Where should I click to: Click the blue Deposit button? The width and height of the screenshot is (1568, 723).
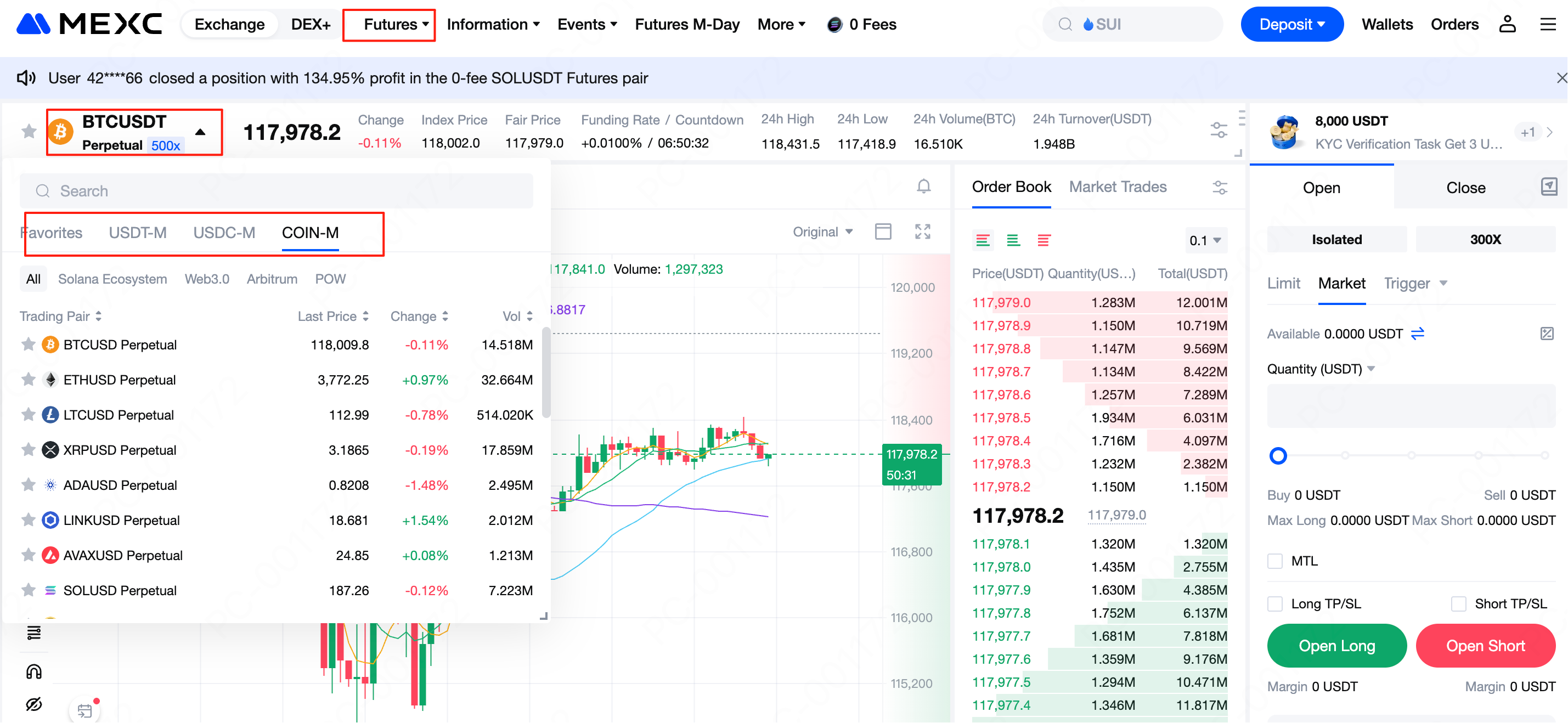[x=1291, y=24]
